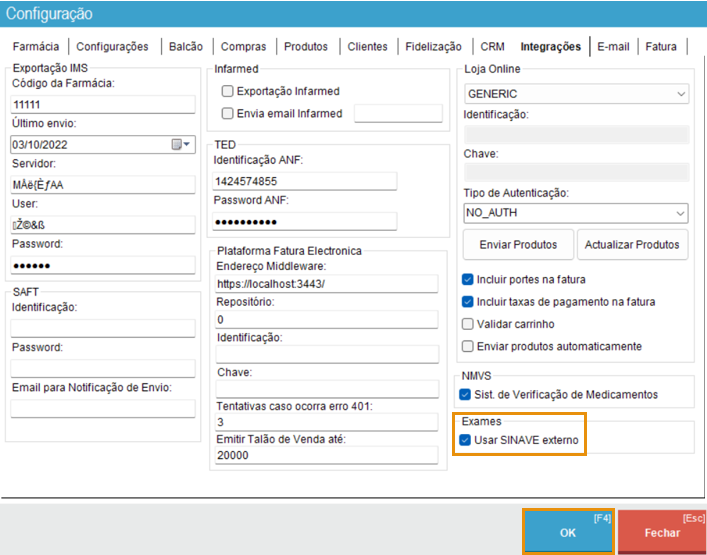The image size is (707, 555).
Task: Open the Fidelização tab
Action: click(x=433, y=46)
